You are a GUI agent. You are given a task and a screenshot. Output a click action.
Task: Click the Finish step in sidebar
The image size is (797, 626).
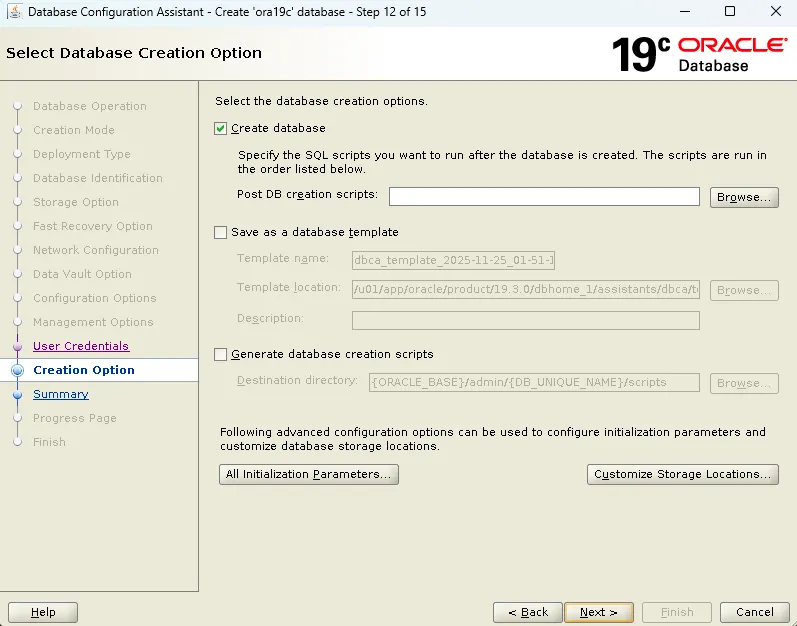tap(49, 442)
